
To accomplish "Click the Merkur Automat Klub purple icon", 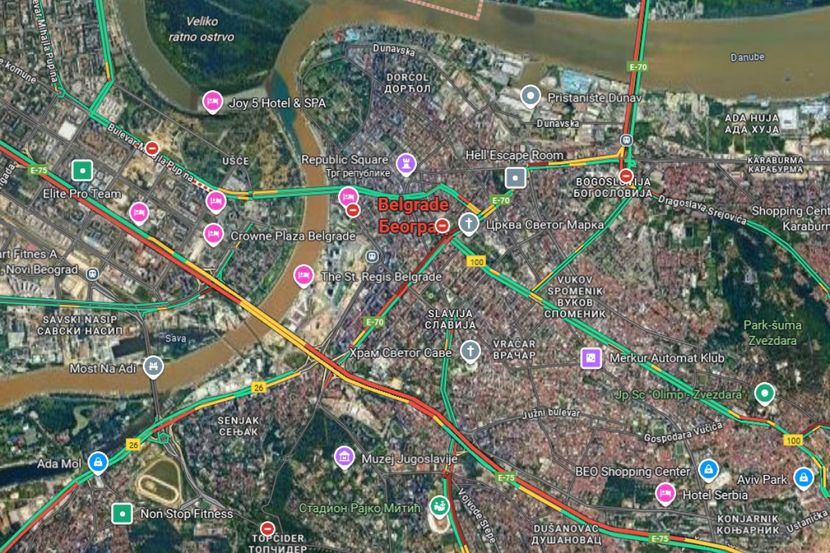I will coord(591,358).
